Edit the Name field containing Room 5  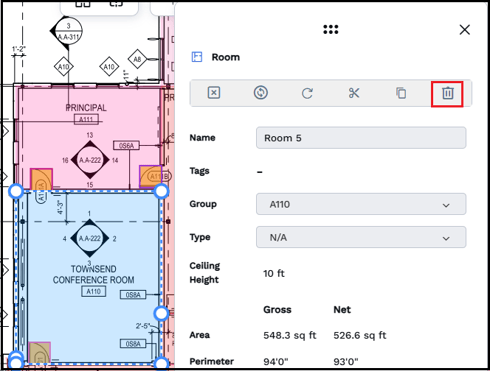coord(361,138)
